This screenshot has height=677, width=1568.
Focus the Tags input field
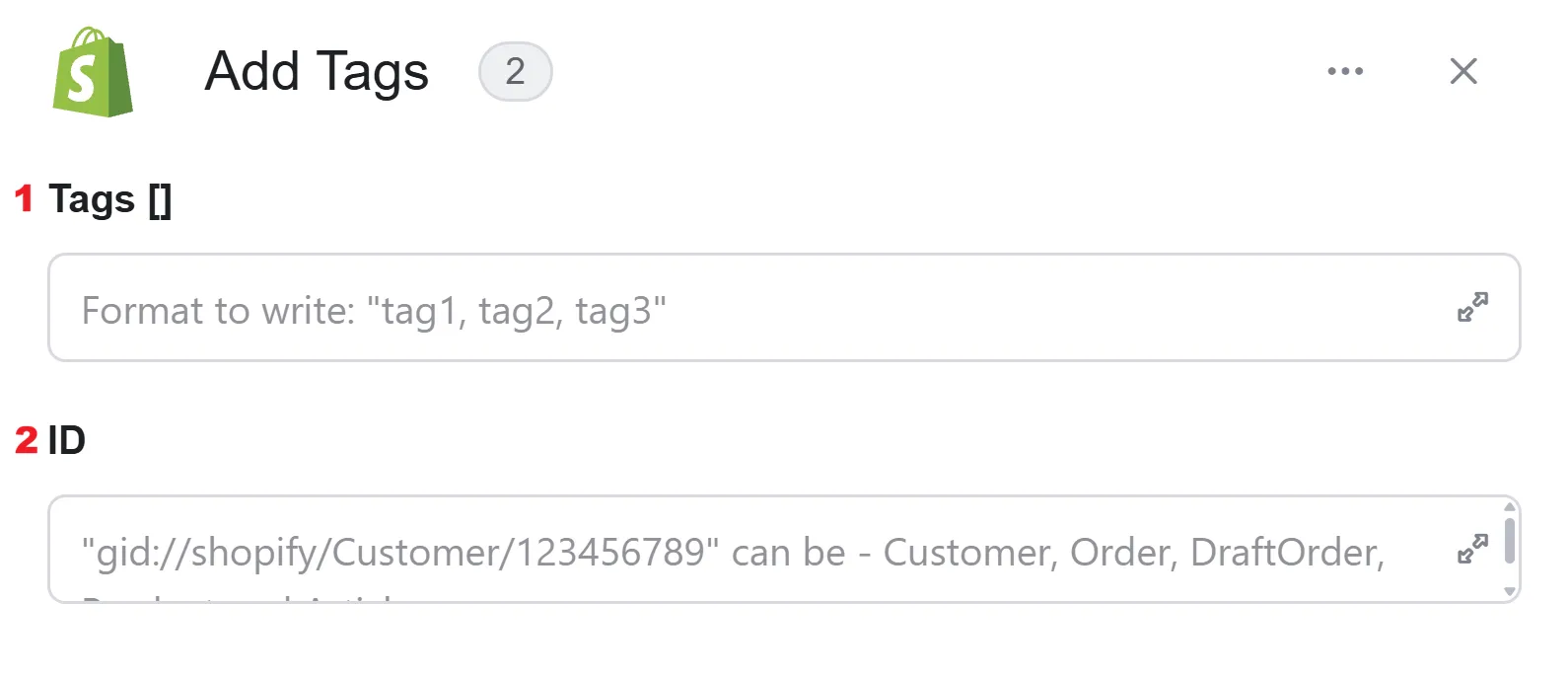[784, 308]
